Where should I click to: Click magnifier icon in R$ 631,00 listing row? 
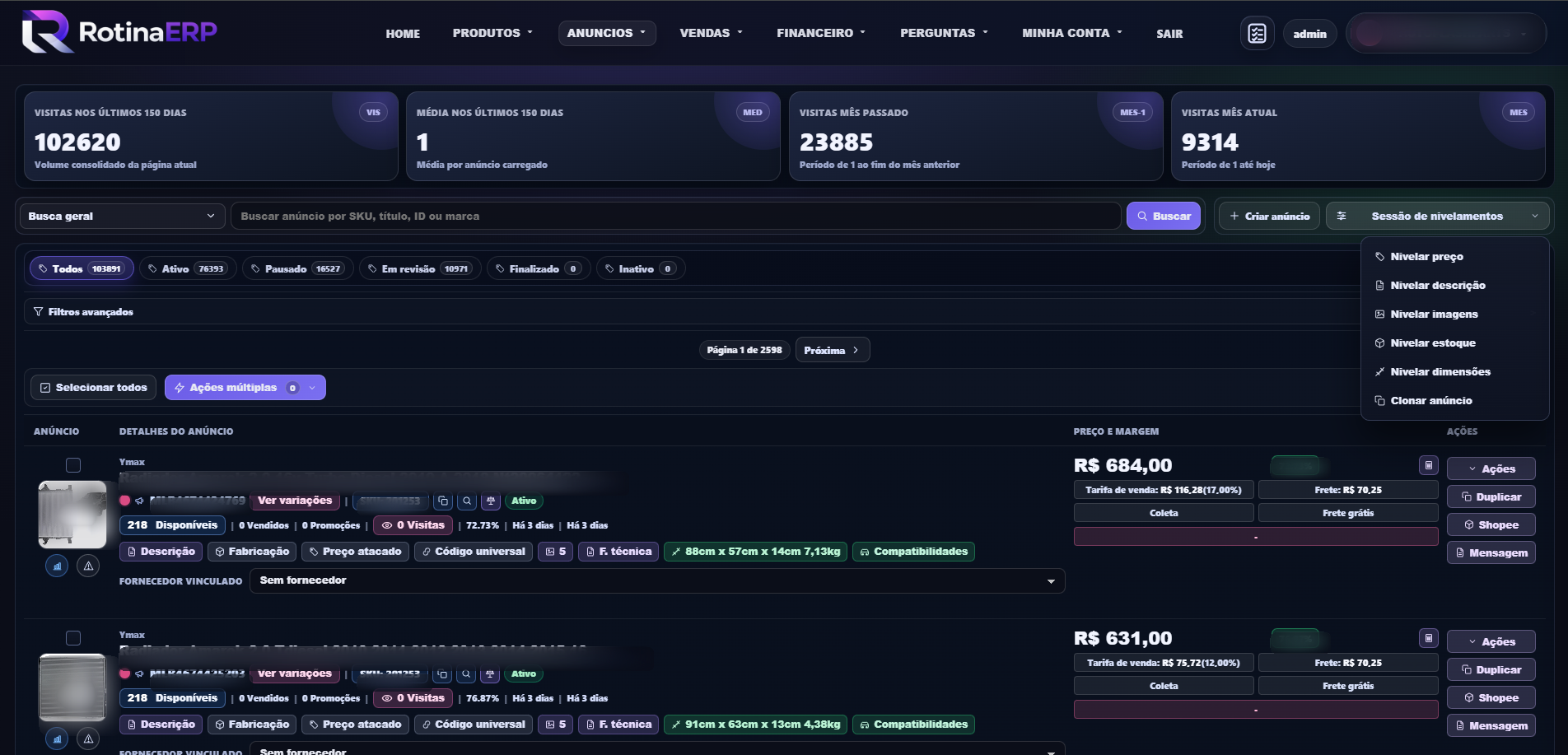tap(467, 673)
